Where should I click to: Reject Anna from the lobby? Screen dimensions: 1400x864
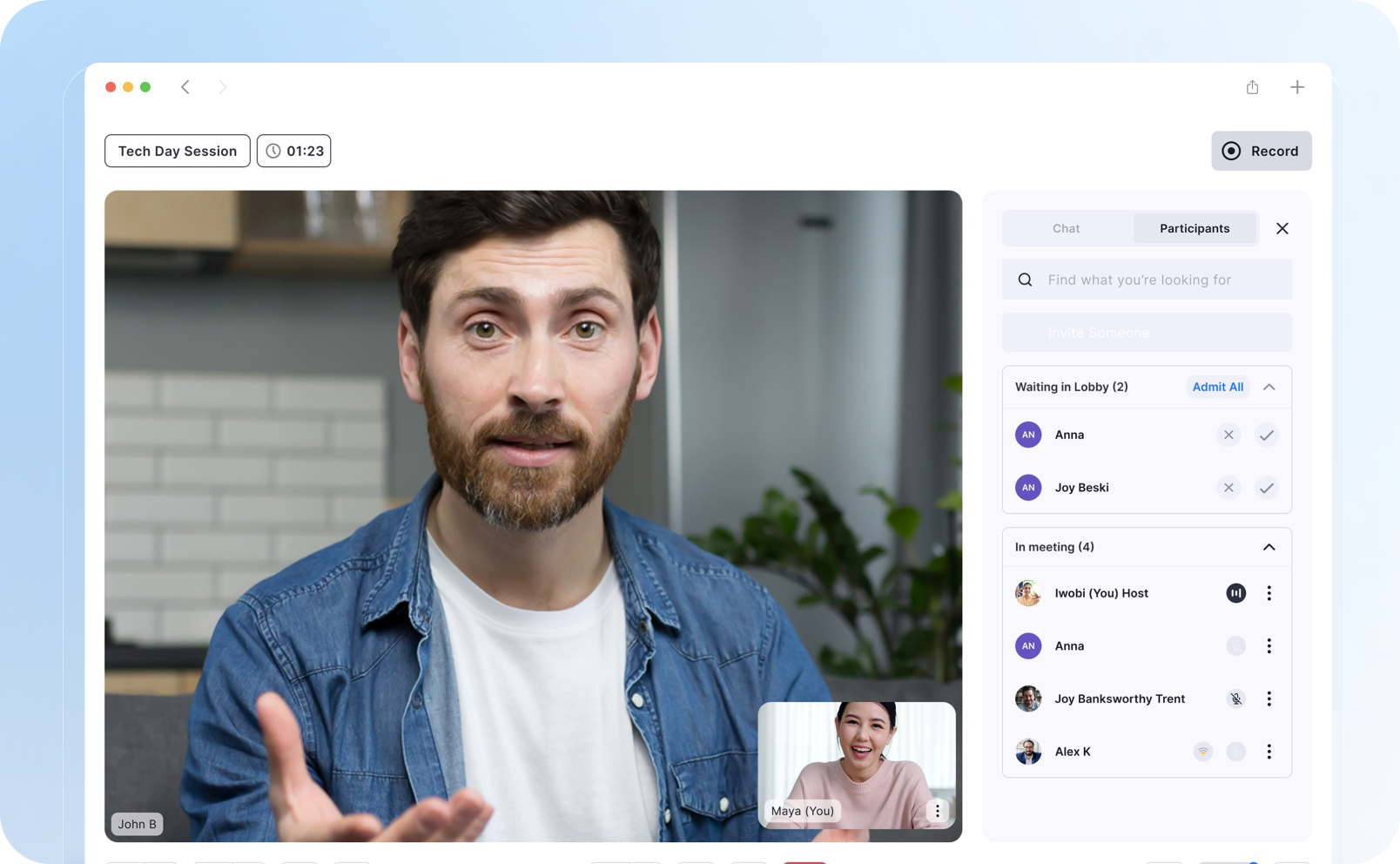pyautogui.click(x=1228, y=435)
